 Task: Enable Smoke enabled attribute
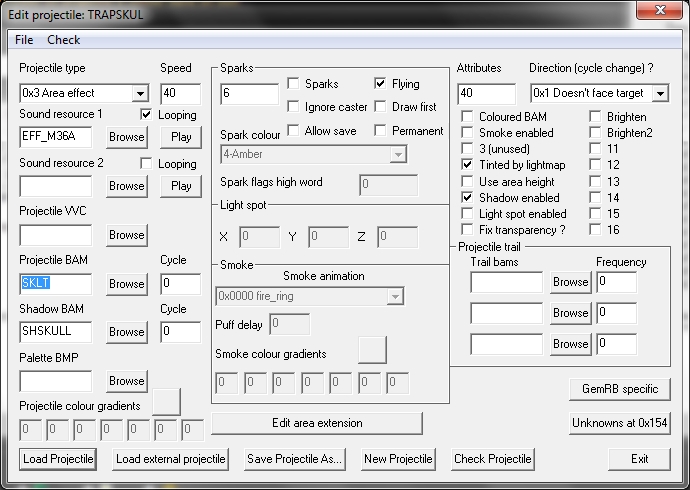(x=467, y=132)
